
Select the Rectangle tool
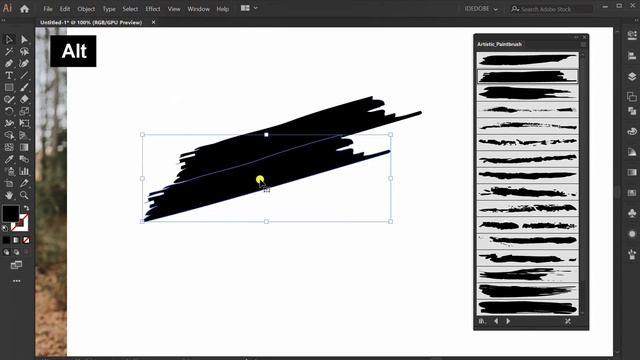9,87
